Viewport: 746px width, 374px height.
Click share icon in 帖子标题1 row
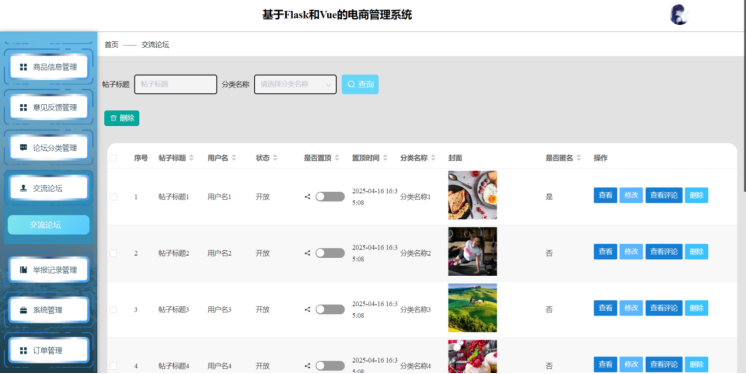tap(307, 197)
